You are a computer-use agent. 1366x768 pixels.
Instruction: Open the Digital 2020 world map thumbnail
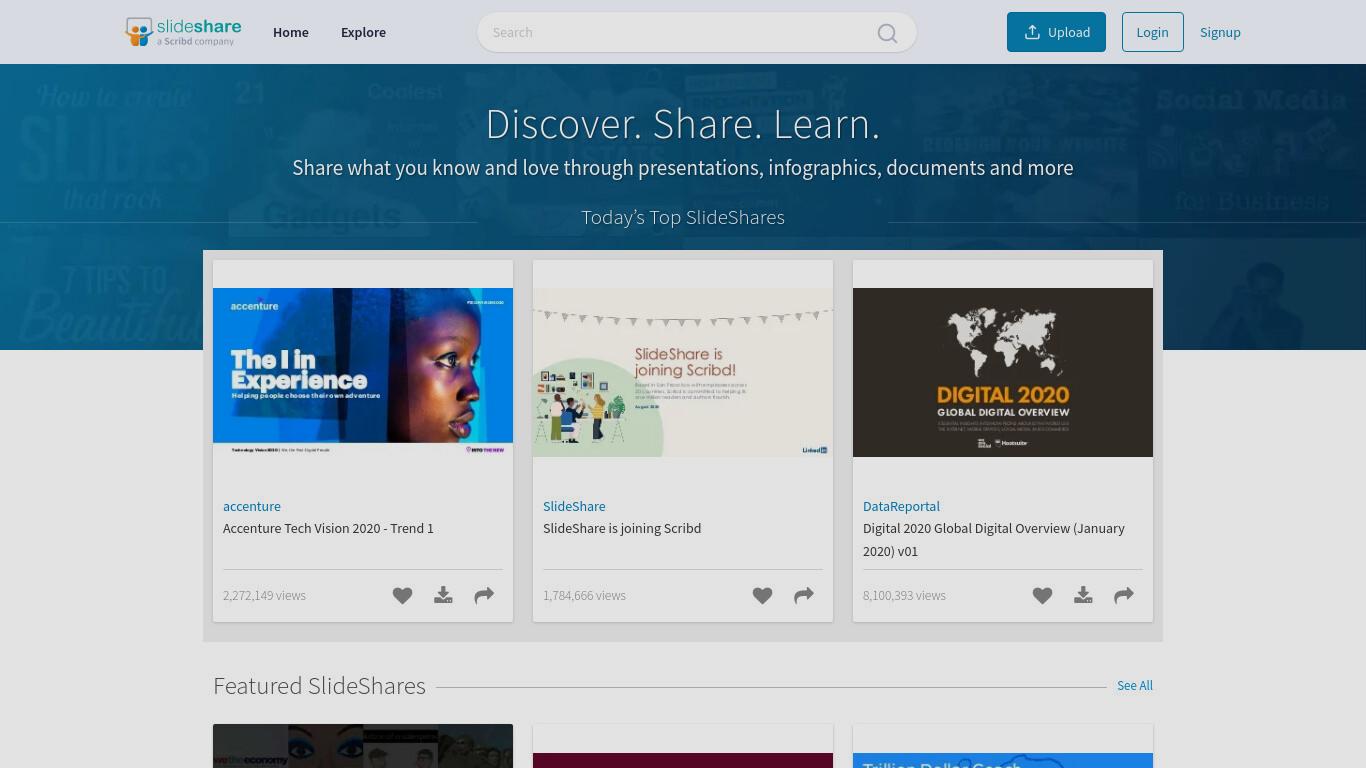click(x=1003, y=372)
